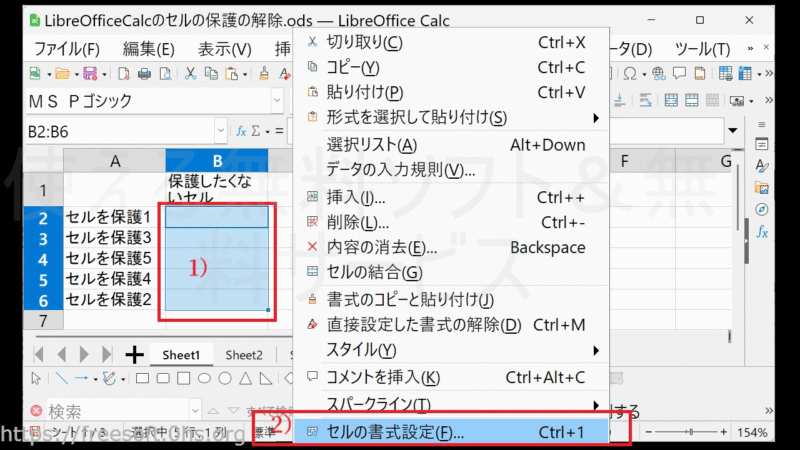Click the Save document icon
Viewport: 800px width, 450px height.
[89, 73]
